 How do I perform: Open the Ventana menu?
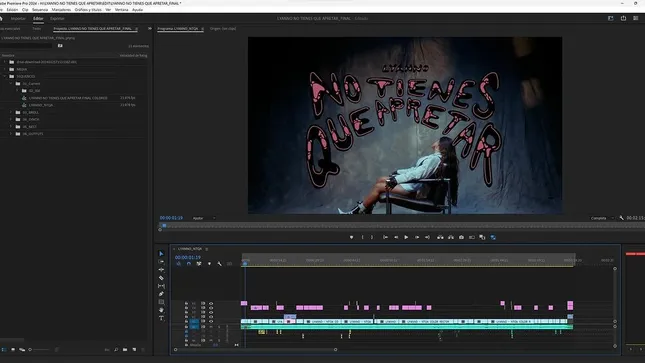click(121, 9)
